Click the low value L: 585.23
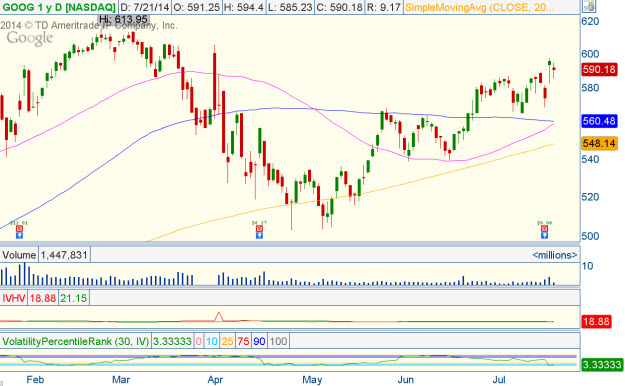Image resolution: width=625 pixels, height=386 pixels. [x=290, y=7]
